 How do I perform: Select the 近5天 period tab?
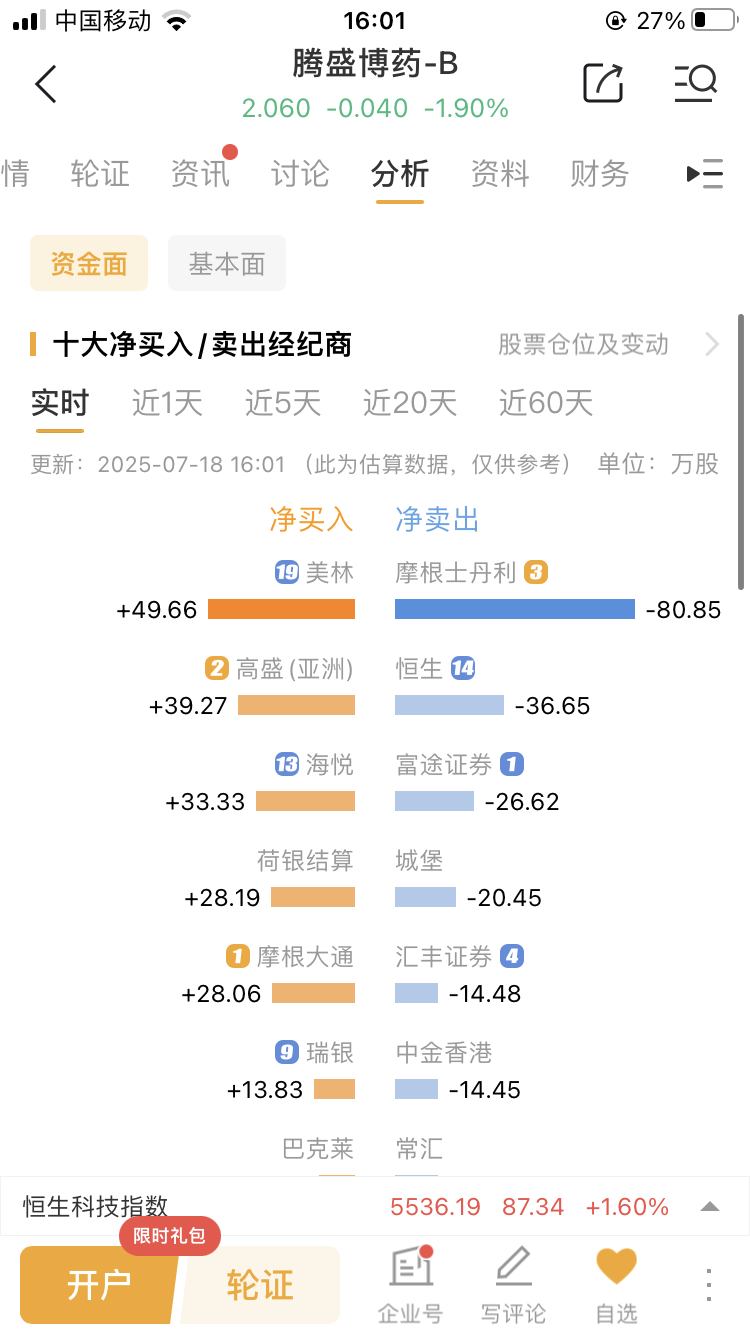(x=283, y=403)
